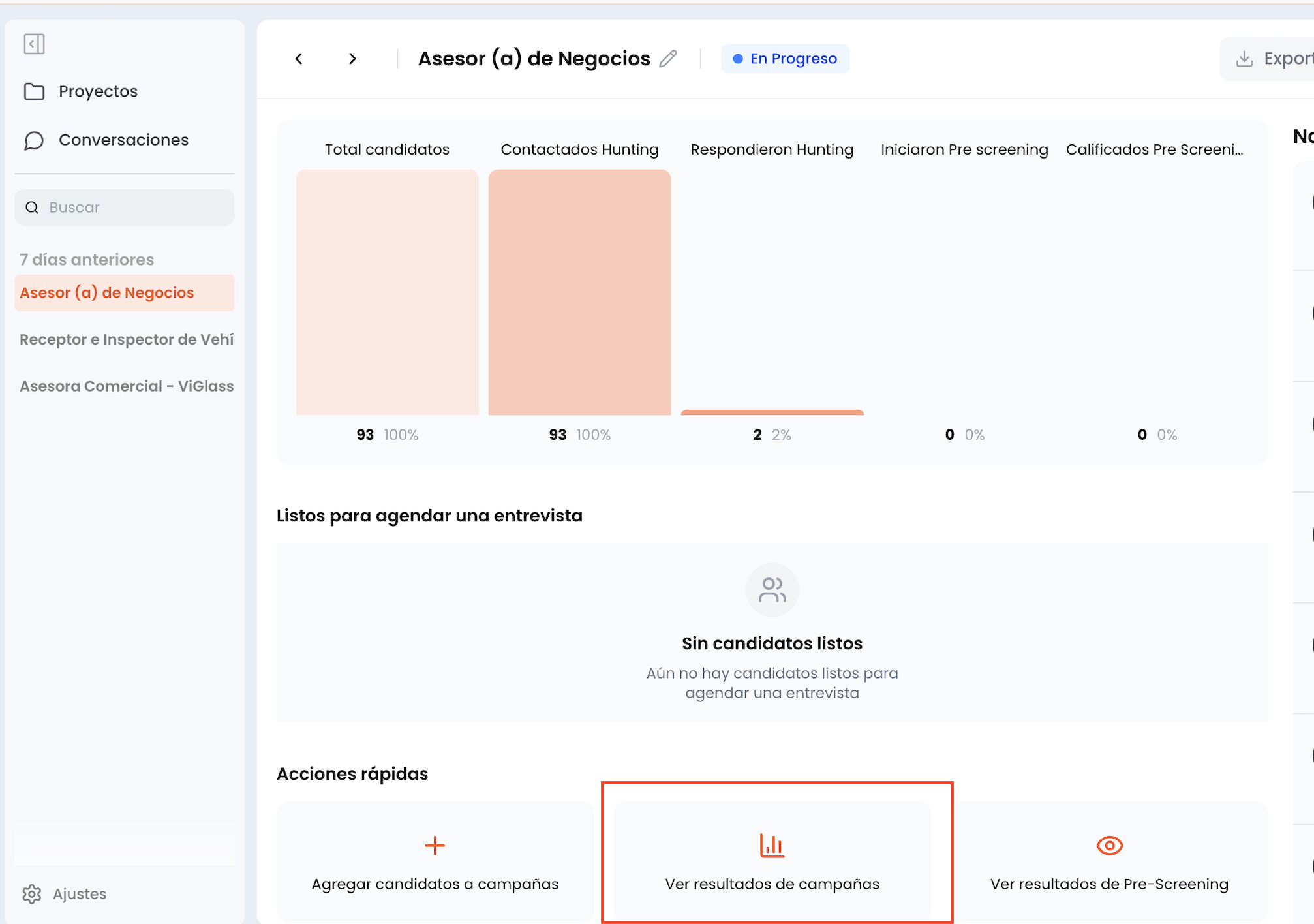1314x924 pixels.
Task: Click the magnifier icon in search box
Action: (x=32, y=208)
